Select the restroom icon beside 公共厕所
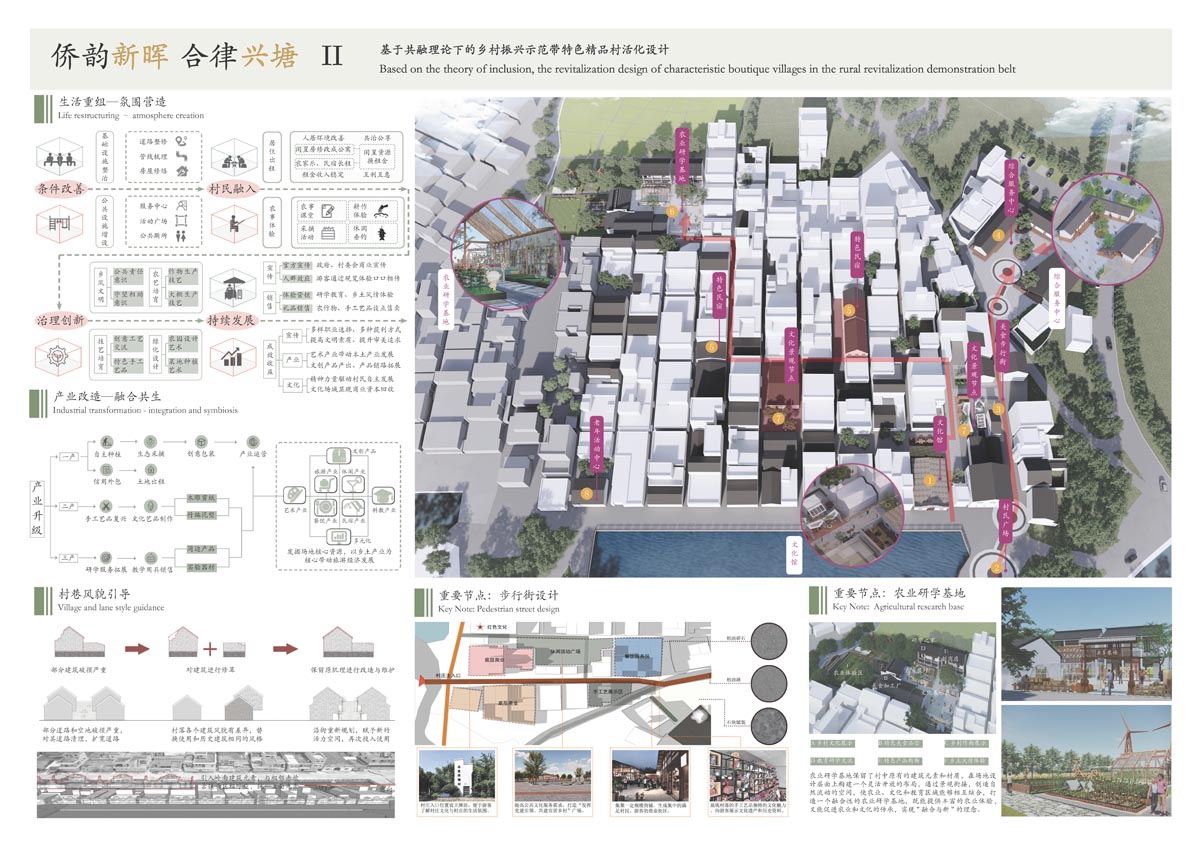Image resolution: width=1200 pixels, height=848 pixels. 182,237
